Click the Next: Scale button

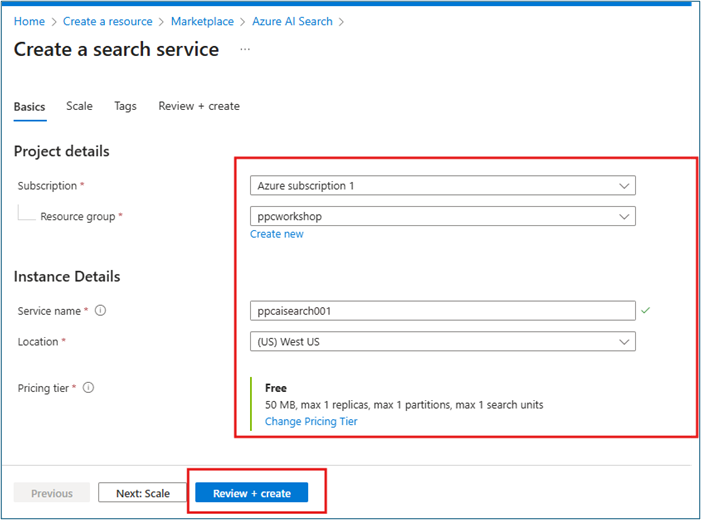click(142, 493)
